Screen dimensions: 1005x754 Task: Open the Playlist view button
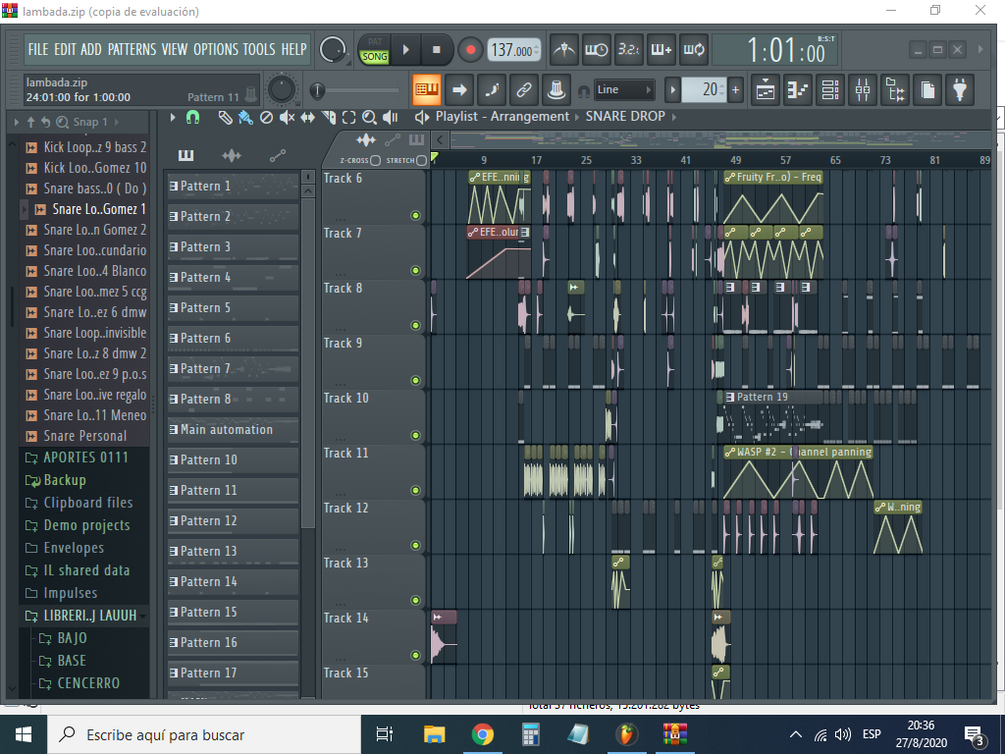tap(765, 90)
